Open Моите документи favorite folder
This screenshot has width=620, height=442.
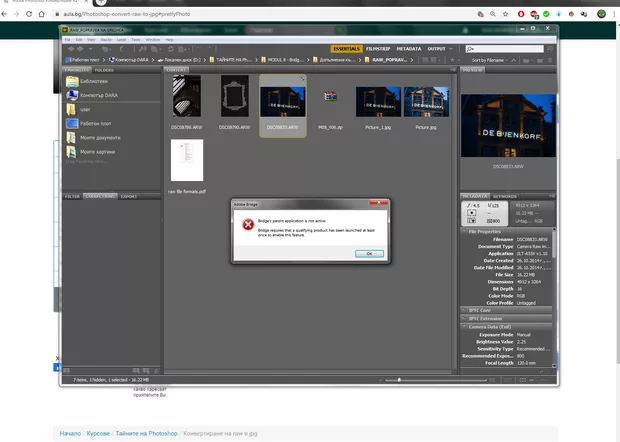click(102, 137)
